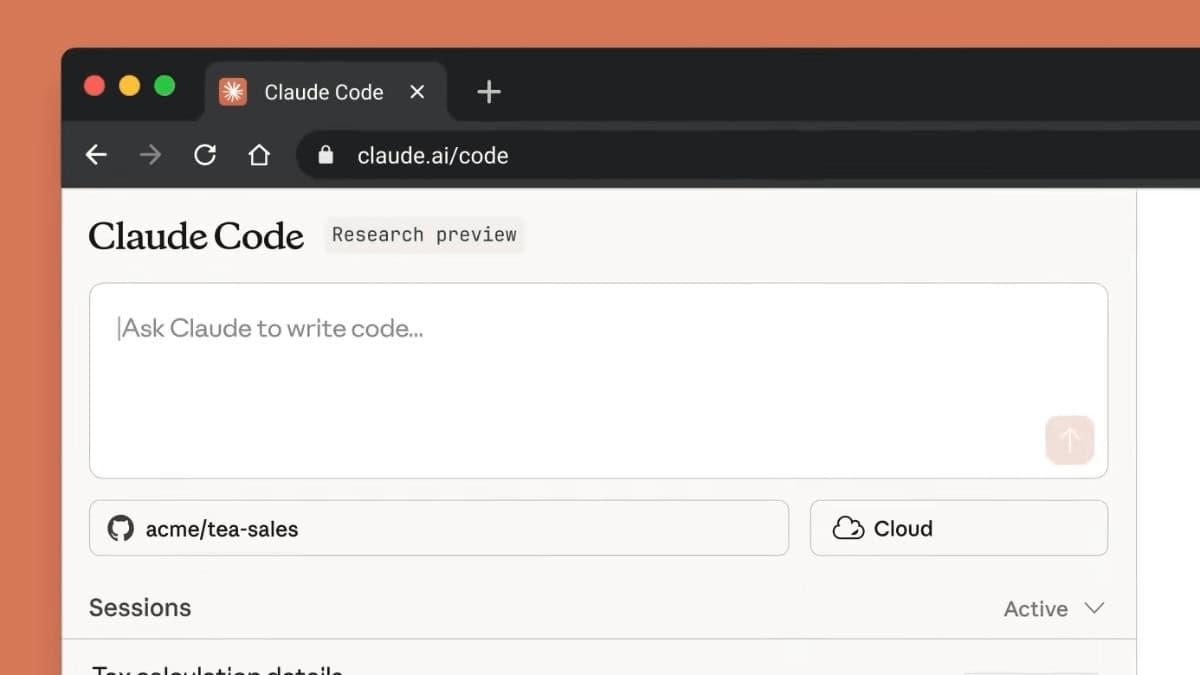Click the submit arrow in the prompt box
Screen dimensions: 1200x675
click(1069, 440)
